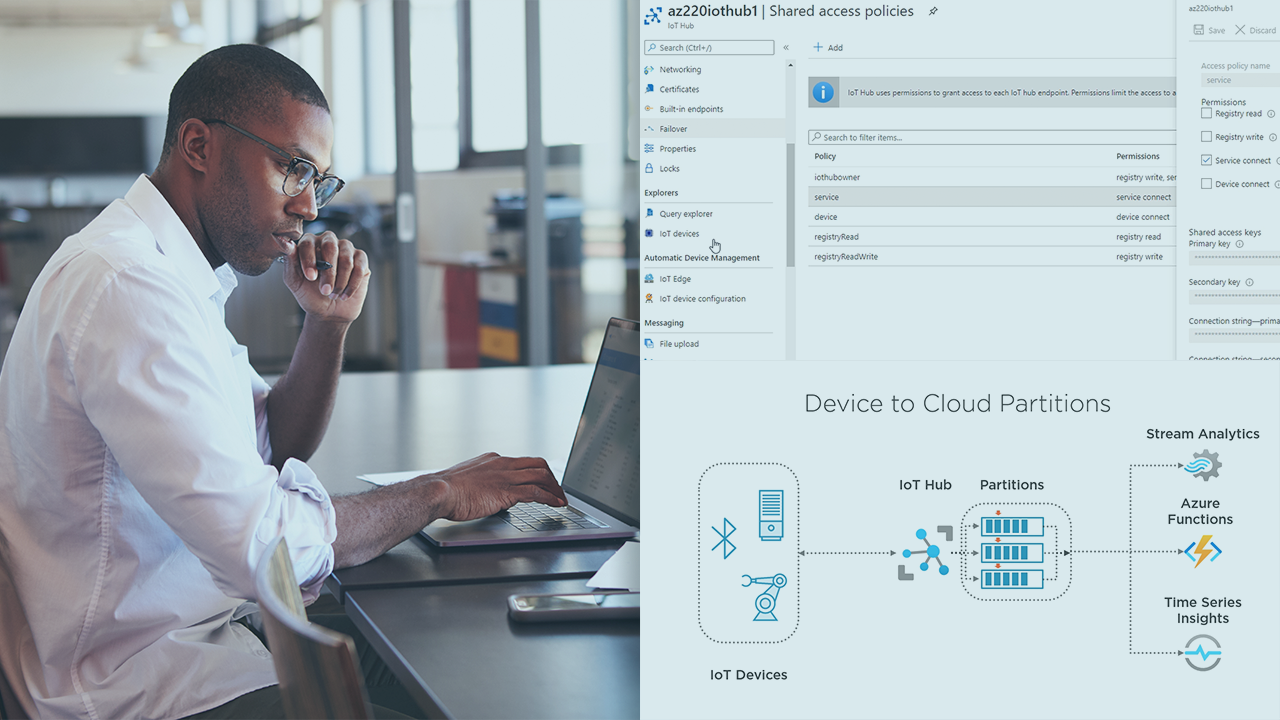Uncheck the Service connect checkbox
Screen dimensions: 1280x720
tap(1206, 160)
